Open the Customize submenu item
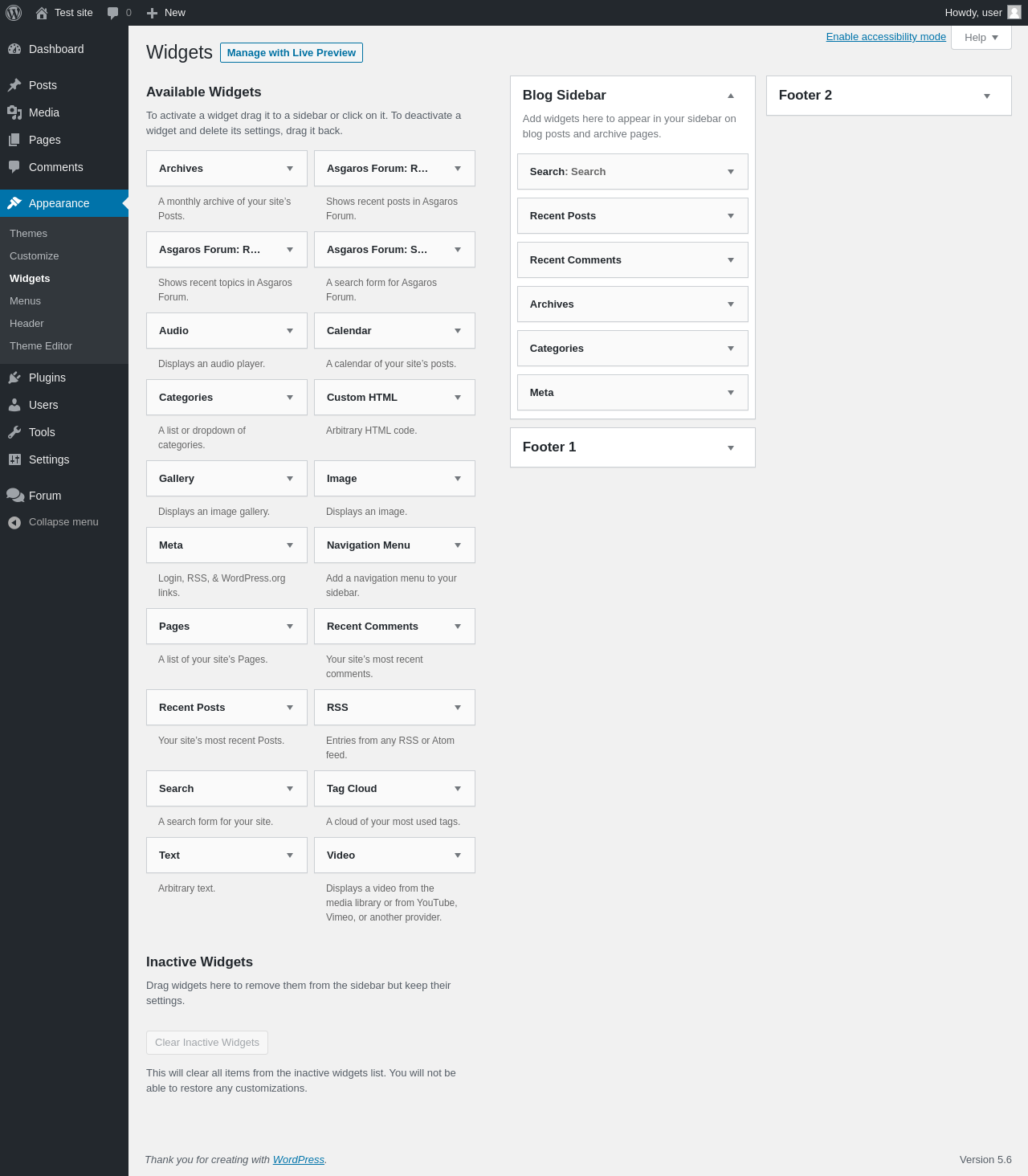The image size is (1028, 1176). click(64, 256)
